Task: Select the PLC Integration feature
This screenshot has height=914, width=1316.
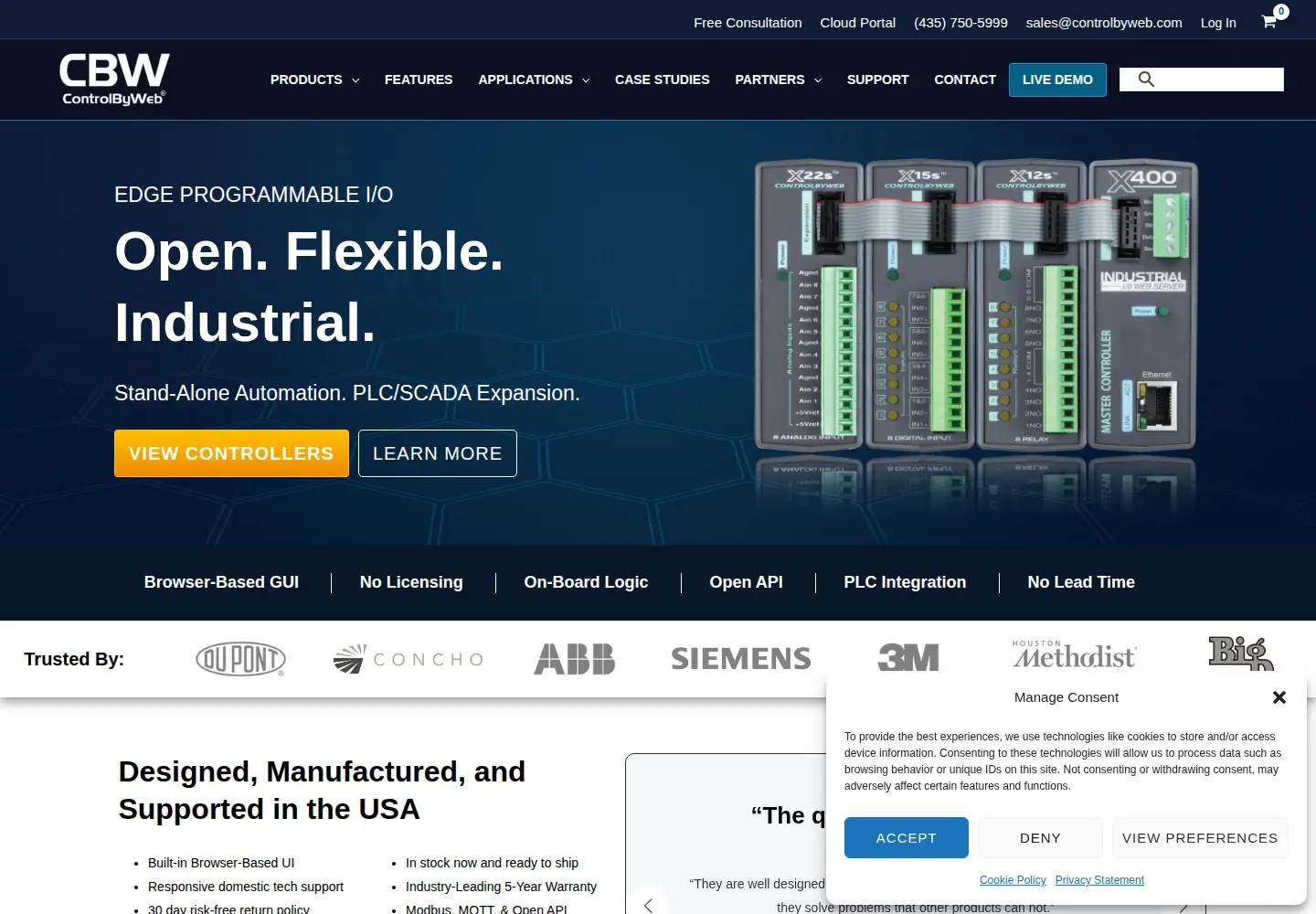Action: (x=905, y=582)
